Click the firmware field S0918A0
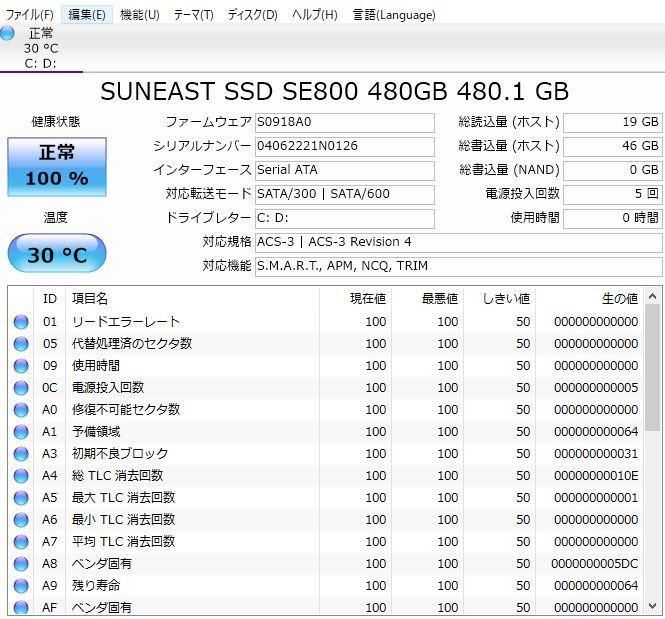 pos(344,122)
